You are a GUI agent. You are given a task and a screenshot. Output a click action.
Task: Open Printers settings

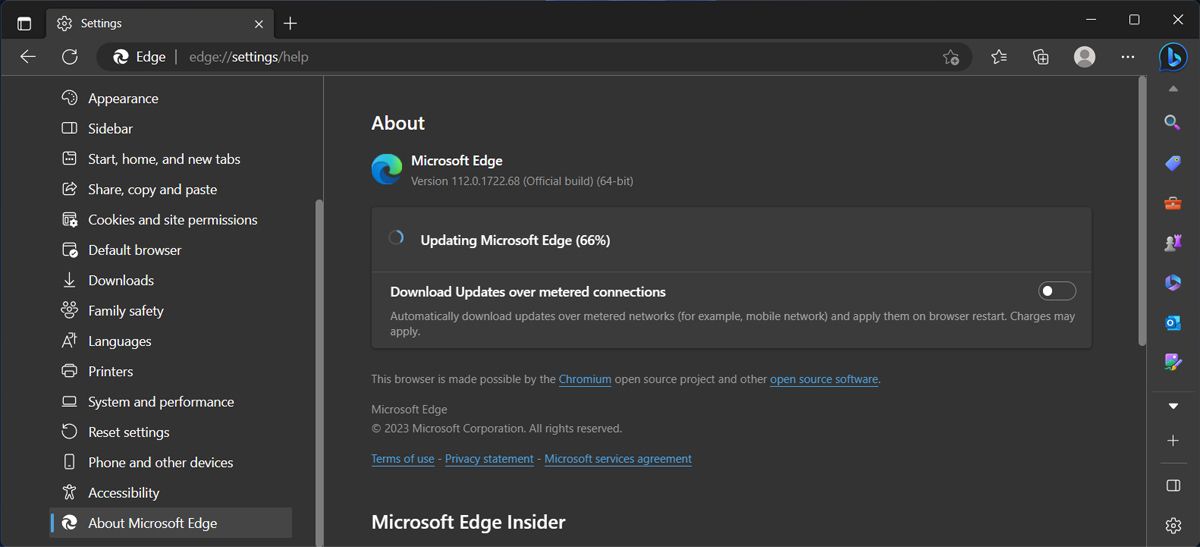[x=171, y=371]
